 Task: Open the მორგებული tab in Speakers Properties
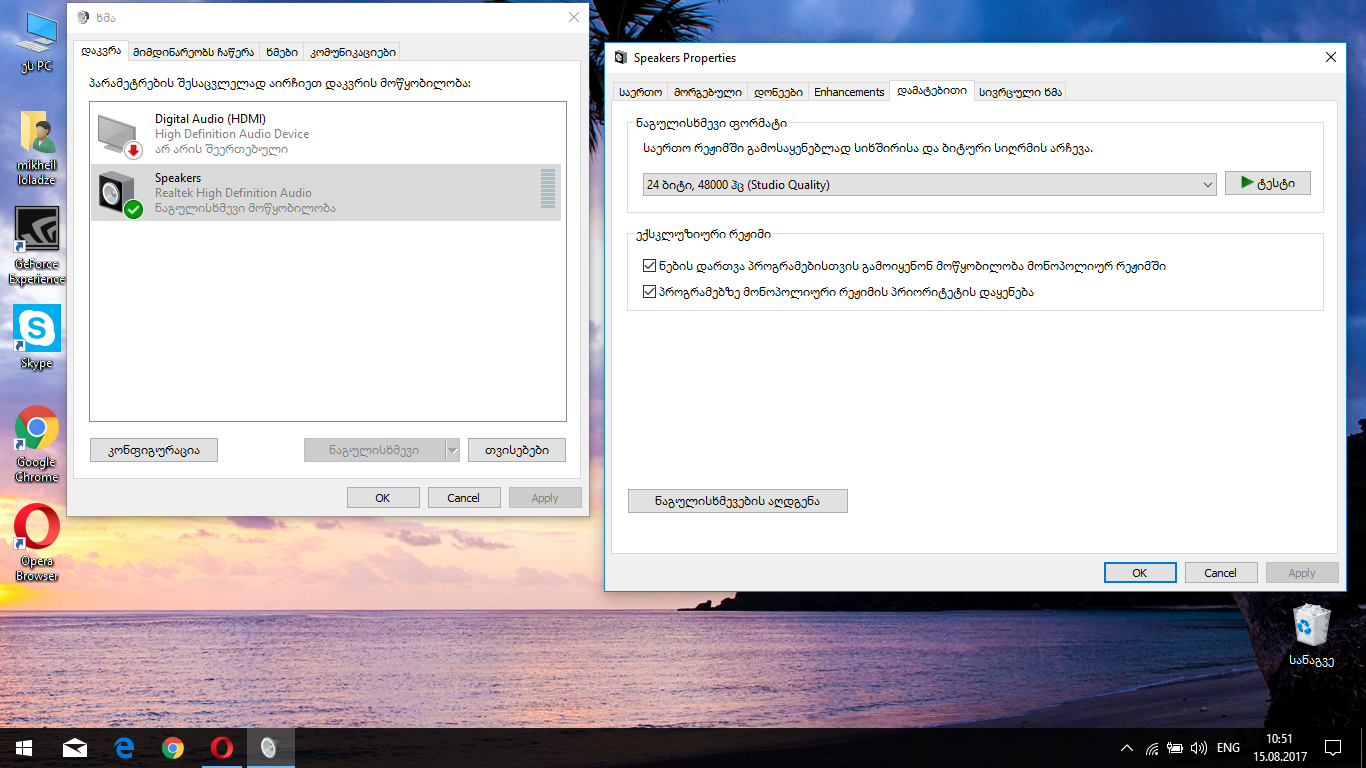pos(707,92)
